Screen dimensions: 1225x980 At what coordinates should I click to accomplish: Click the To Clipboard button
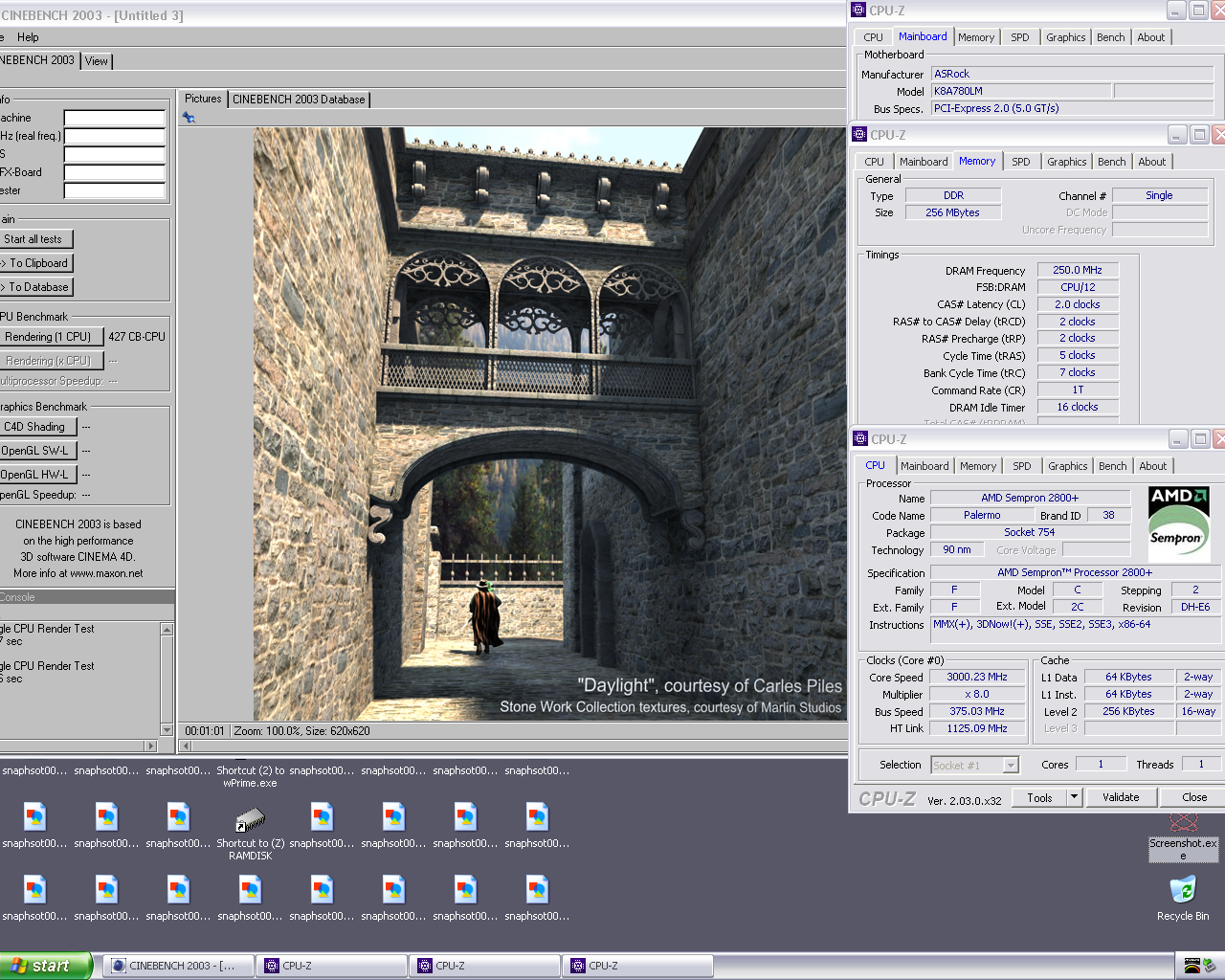click(x=36, y=263)
